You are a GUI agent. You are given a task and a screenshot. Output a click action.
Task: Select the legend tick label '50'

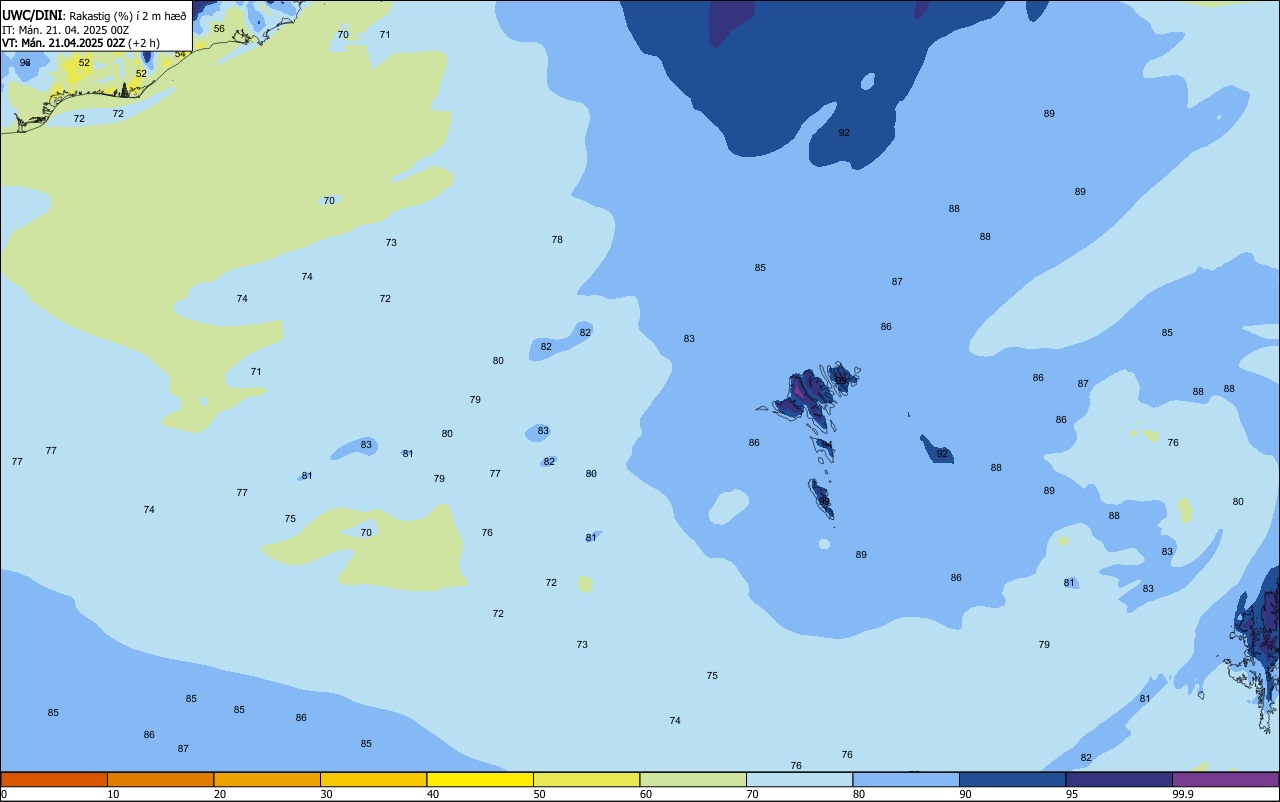click(x=540, y=794)
